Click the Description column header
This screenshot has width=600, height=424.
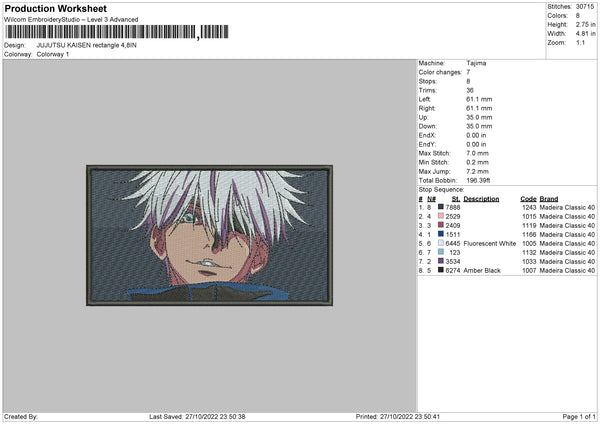click(x=481, y=198)
